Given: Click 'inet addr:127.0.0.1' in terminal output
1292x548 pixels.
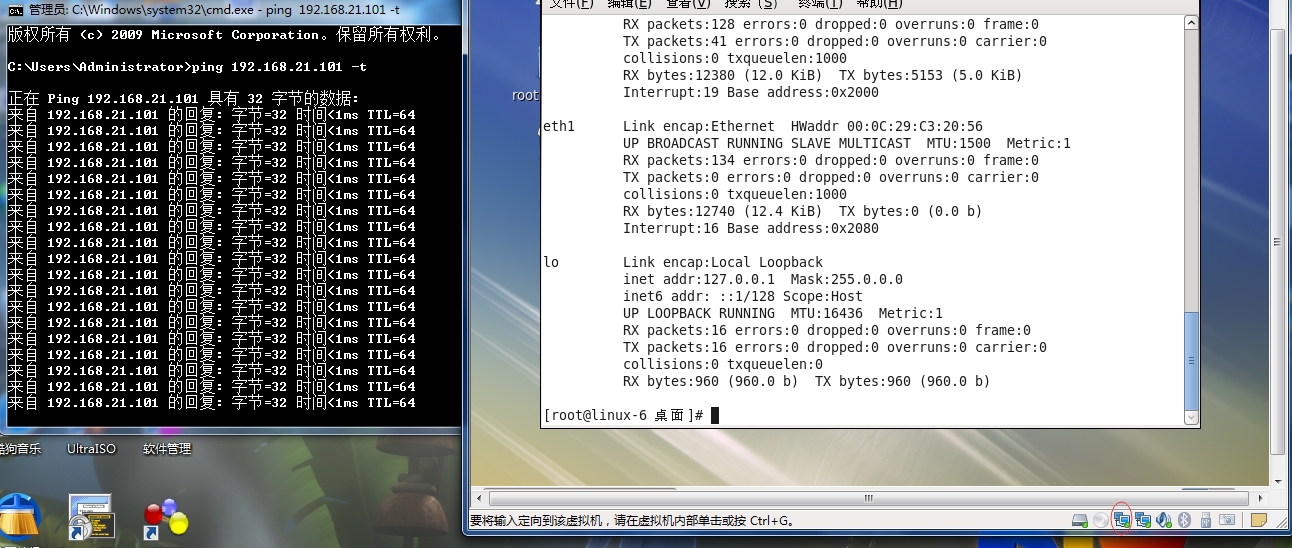Looking at the screenshot, I should pyautogui.click(x=699, y=279).
